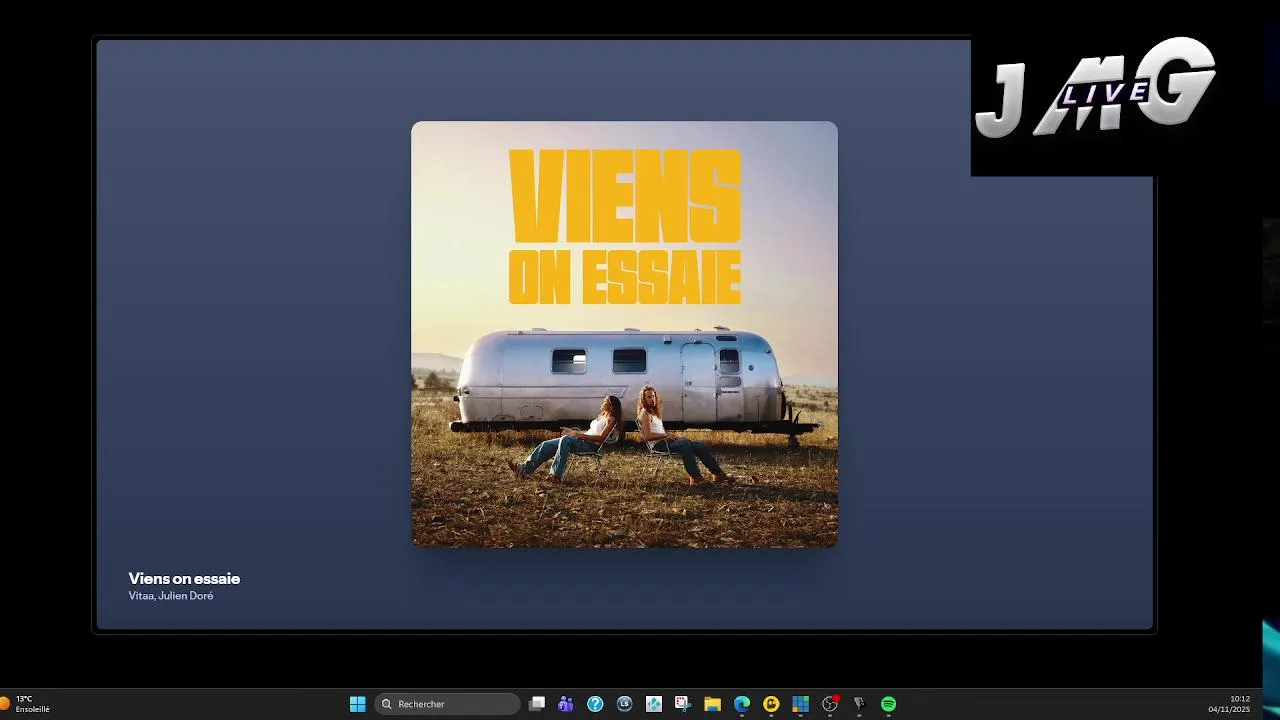Screen dimensions: 1280x720
Task: Open the blue question mark help app
Action: (x=595, y=704)
